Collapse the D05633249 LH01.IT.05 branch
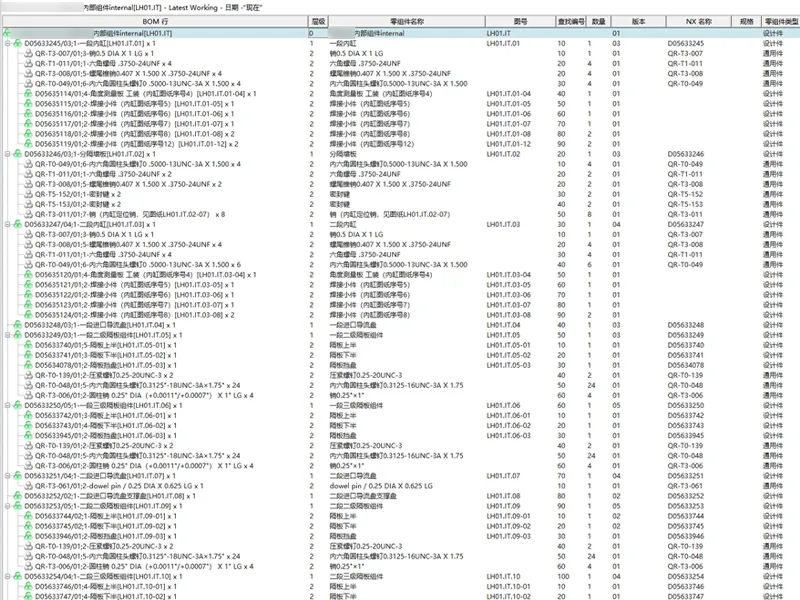The image size is (800, 600). coord(8,335)
